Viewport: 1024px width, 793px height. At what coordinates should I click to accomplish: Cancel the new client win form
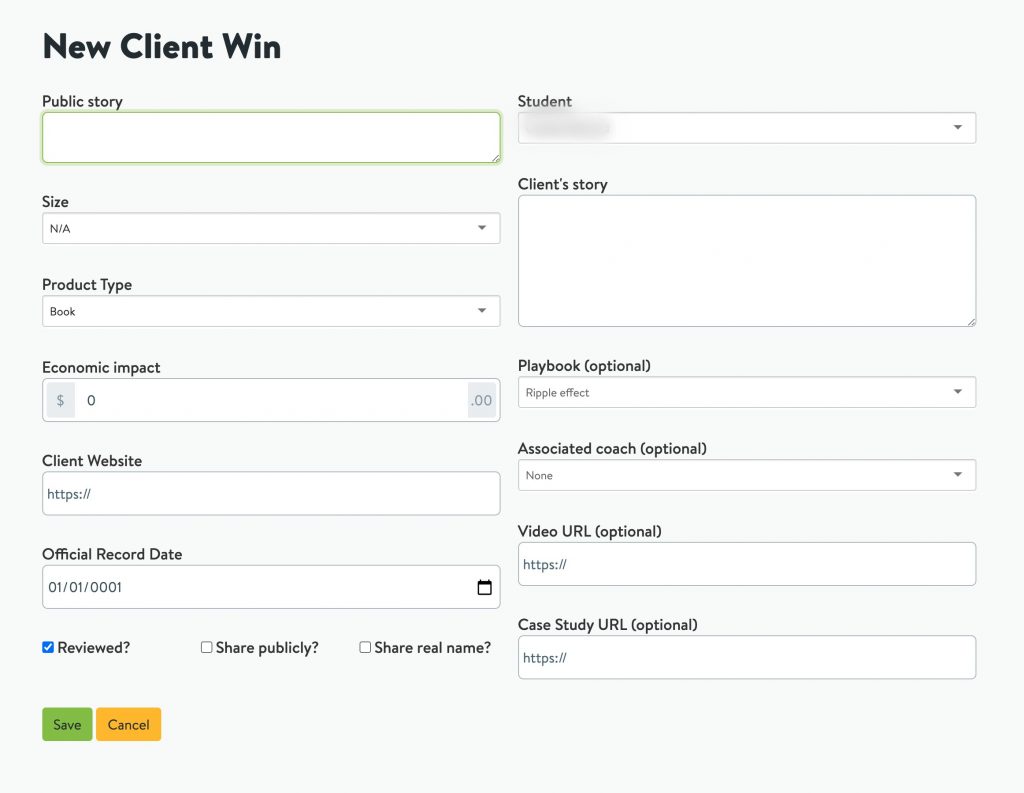(129, 724)
